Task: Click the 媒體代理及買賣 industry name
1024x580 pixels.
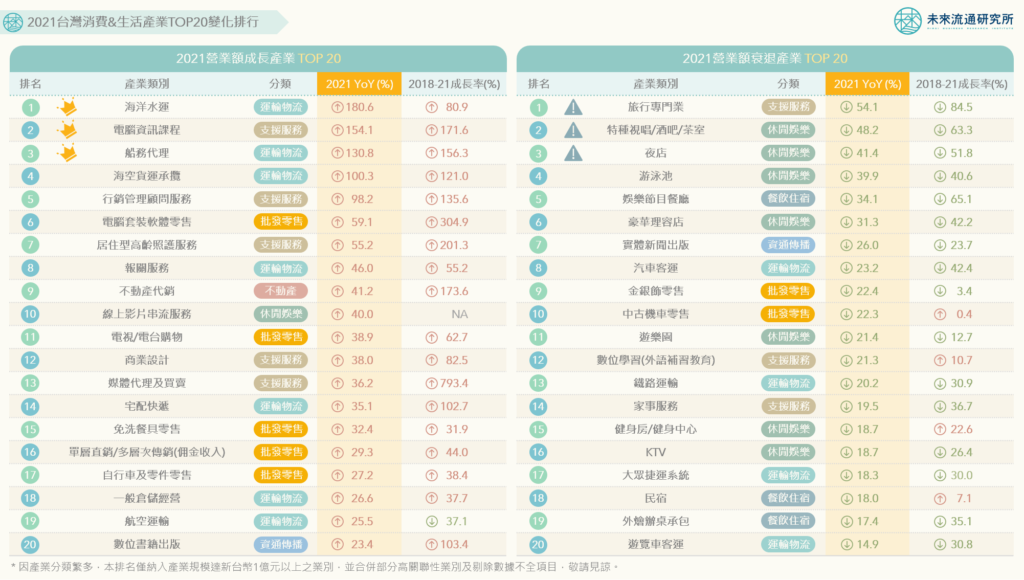Action: click(x=147, y=383)
